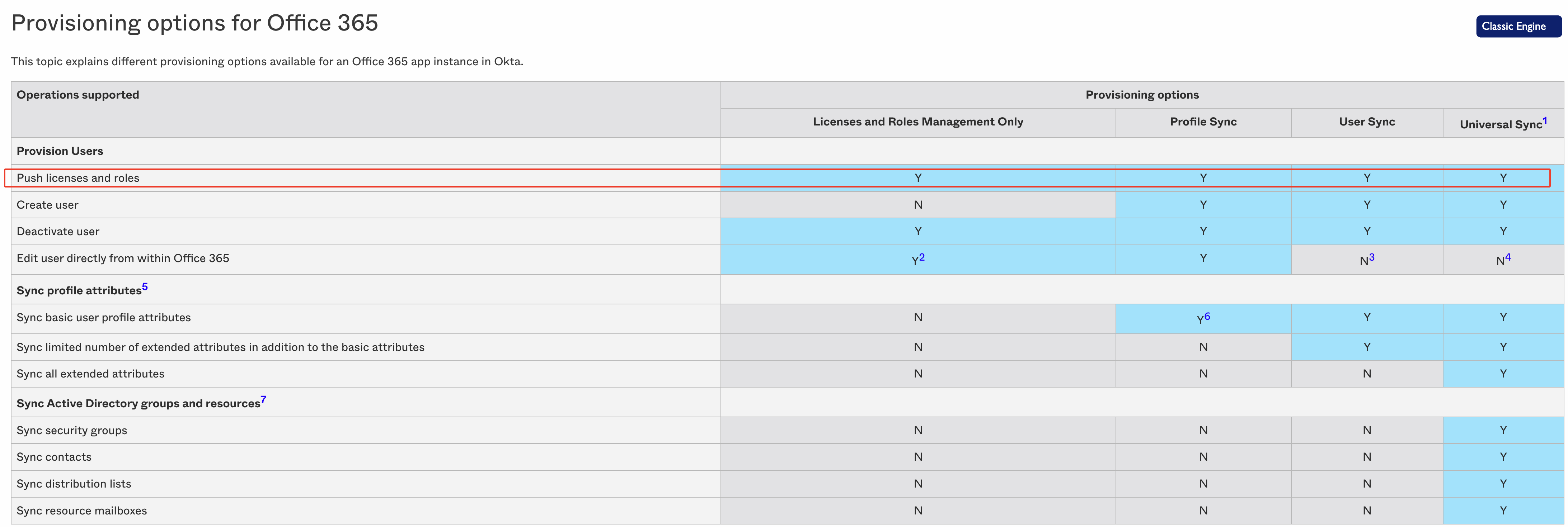Open footnote 3 under User Sync column
Image resolution: width=1568 pixels, height=527 pixels.
1372,255
